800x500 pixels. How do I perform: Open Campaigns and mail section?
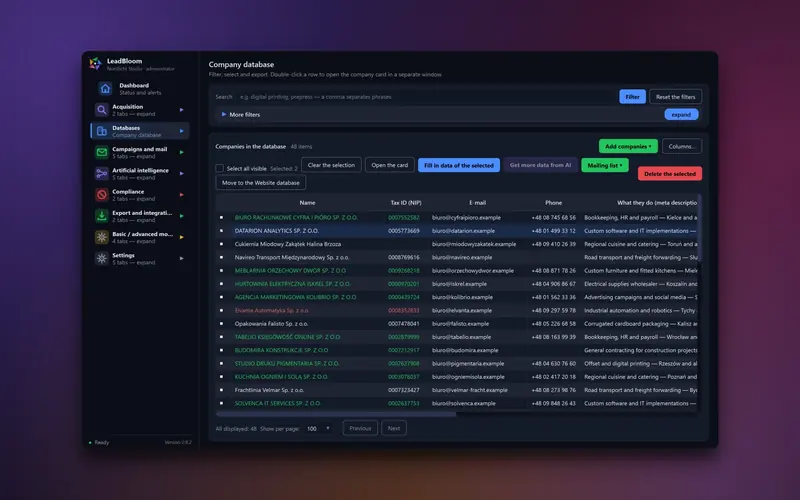coord(140,152)
